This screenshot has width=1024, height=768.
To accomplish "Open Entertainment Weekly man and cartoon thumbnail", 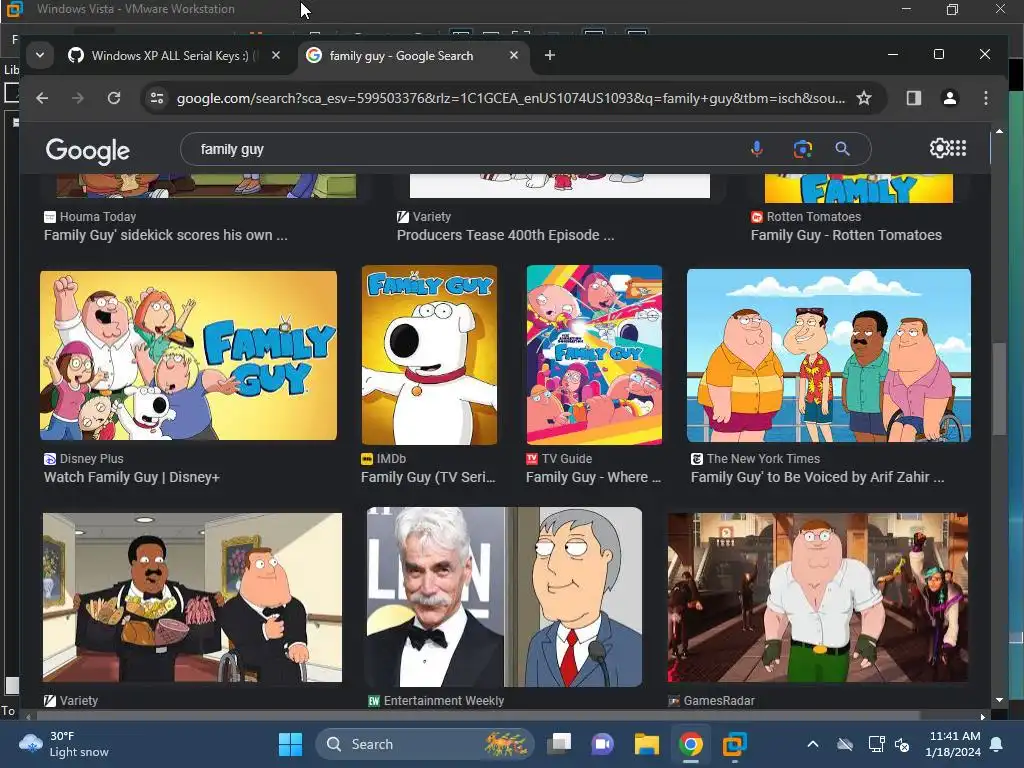I will point(504,597).
